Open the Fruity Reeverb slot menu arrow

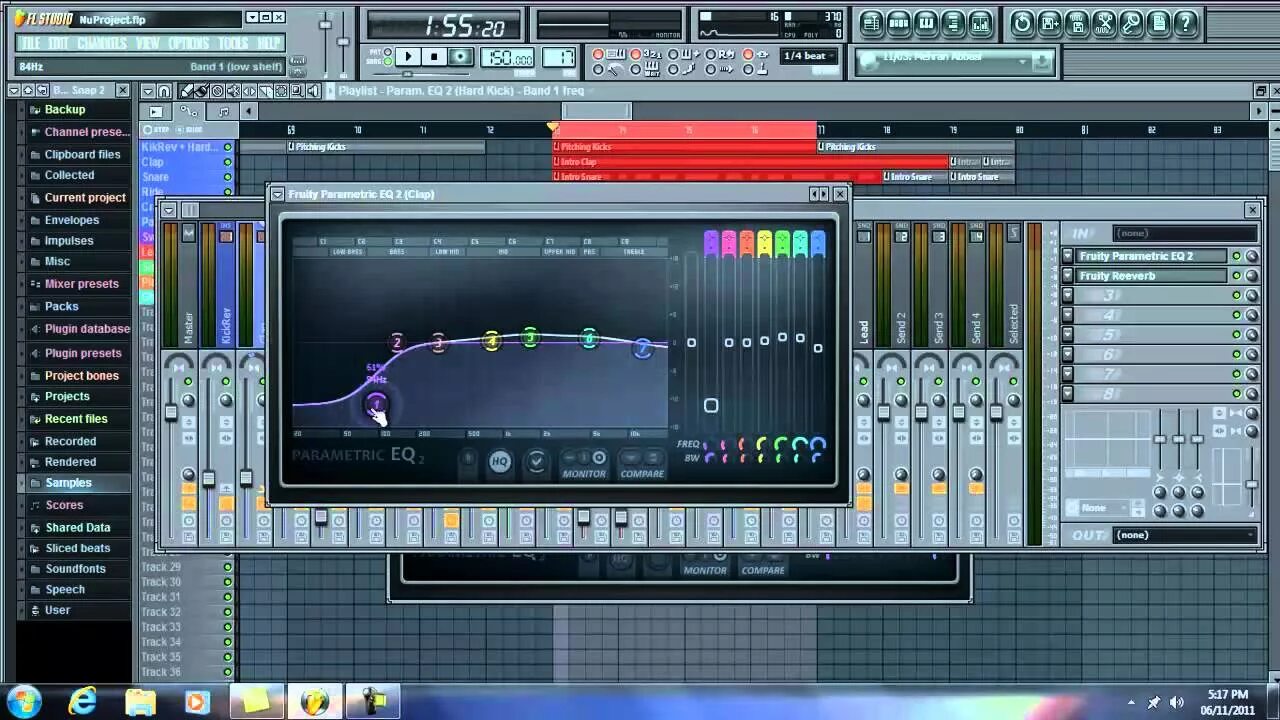click(x=1068, y=276)
